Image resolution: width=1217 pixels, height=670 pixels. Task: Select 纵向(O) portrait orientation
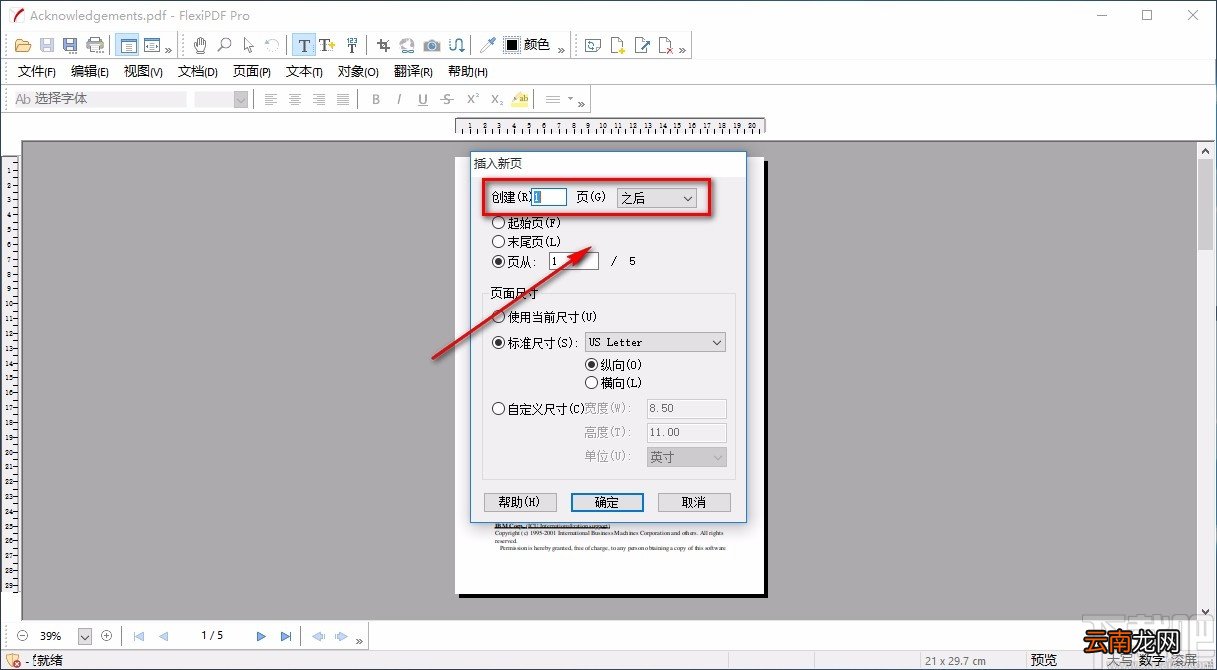(x=613, y=365)
